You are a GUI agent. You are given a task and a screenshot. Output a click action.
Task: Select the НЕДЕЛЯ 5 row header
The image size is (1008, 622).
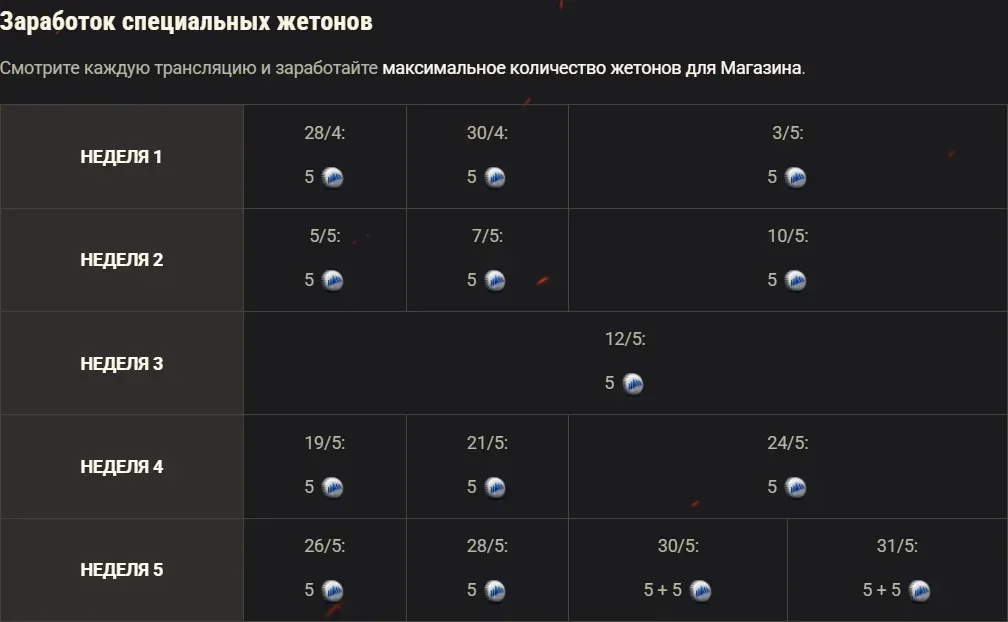pyautogui.click(x=121, y=570)
